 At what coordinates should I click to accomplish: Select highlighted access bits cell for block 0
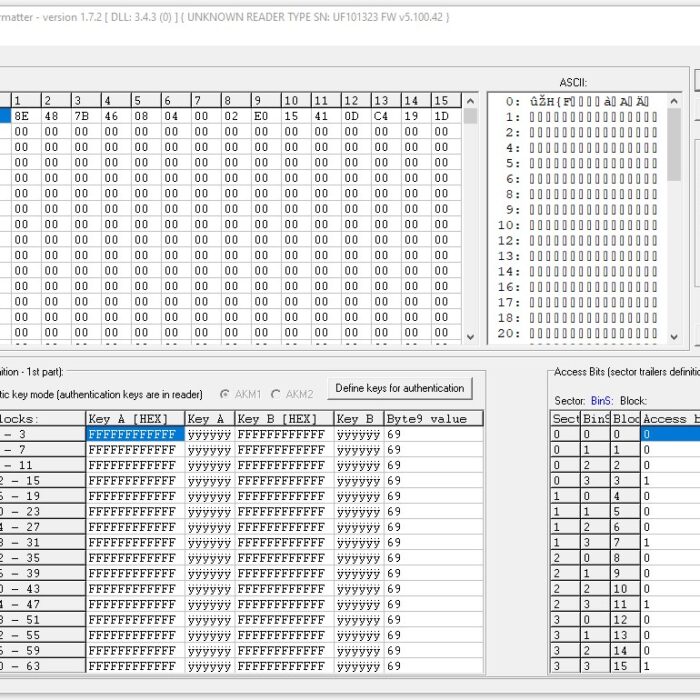coord(670,434)
